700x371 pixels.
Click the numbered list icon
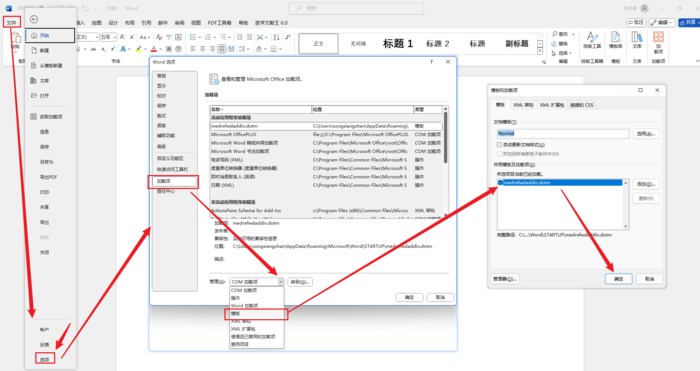click(208, 37)
